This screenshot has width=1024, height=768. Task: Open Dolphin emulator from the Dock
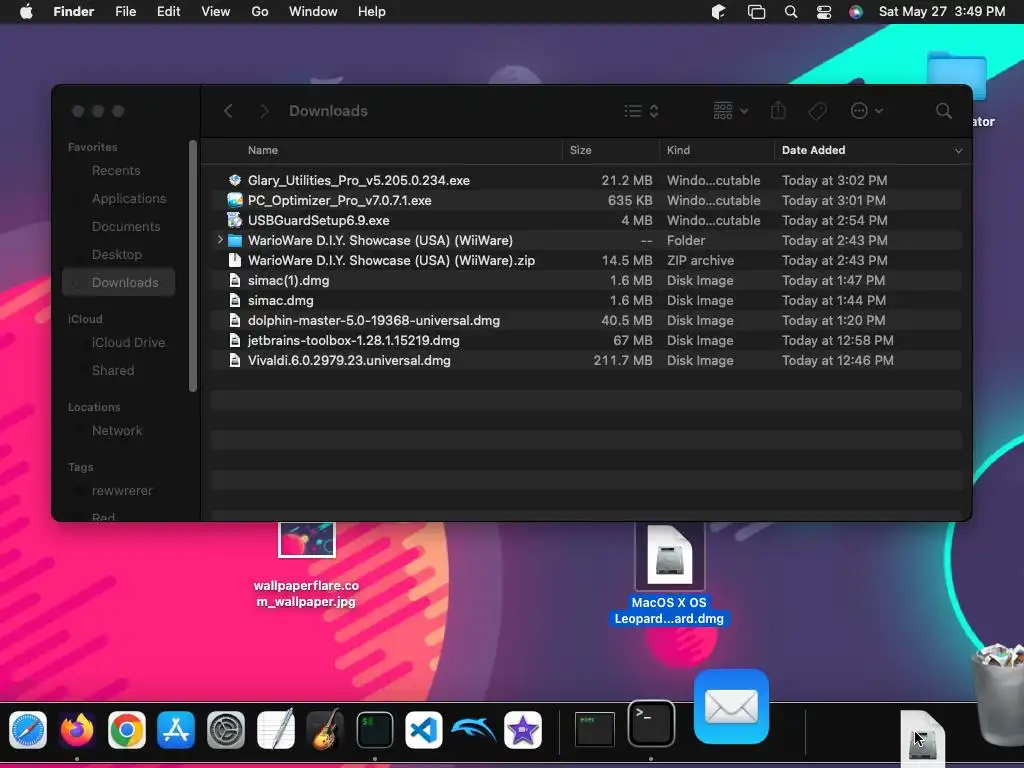(x=473, y=729)
